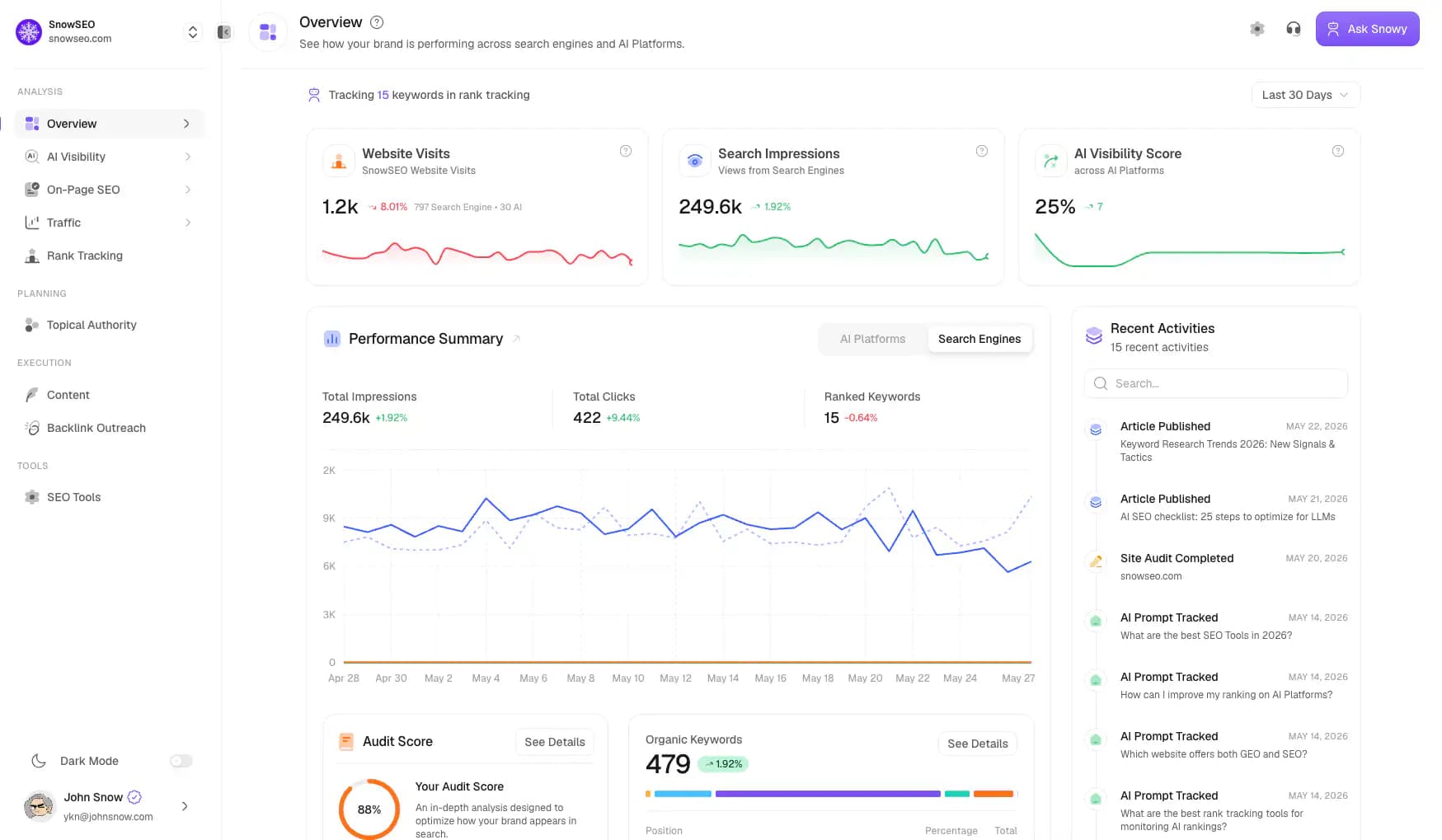Screen dimensions: 1442x840
Task: Click 'Which website offers both GEO and SEO?' activity
Action: point(1217,744)
